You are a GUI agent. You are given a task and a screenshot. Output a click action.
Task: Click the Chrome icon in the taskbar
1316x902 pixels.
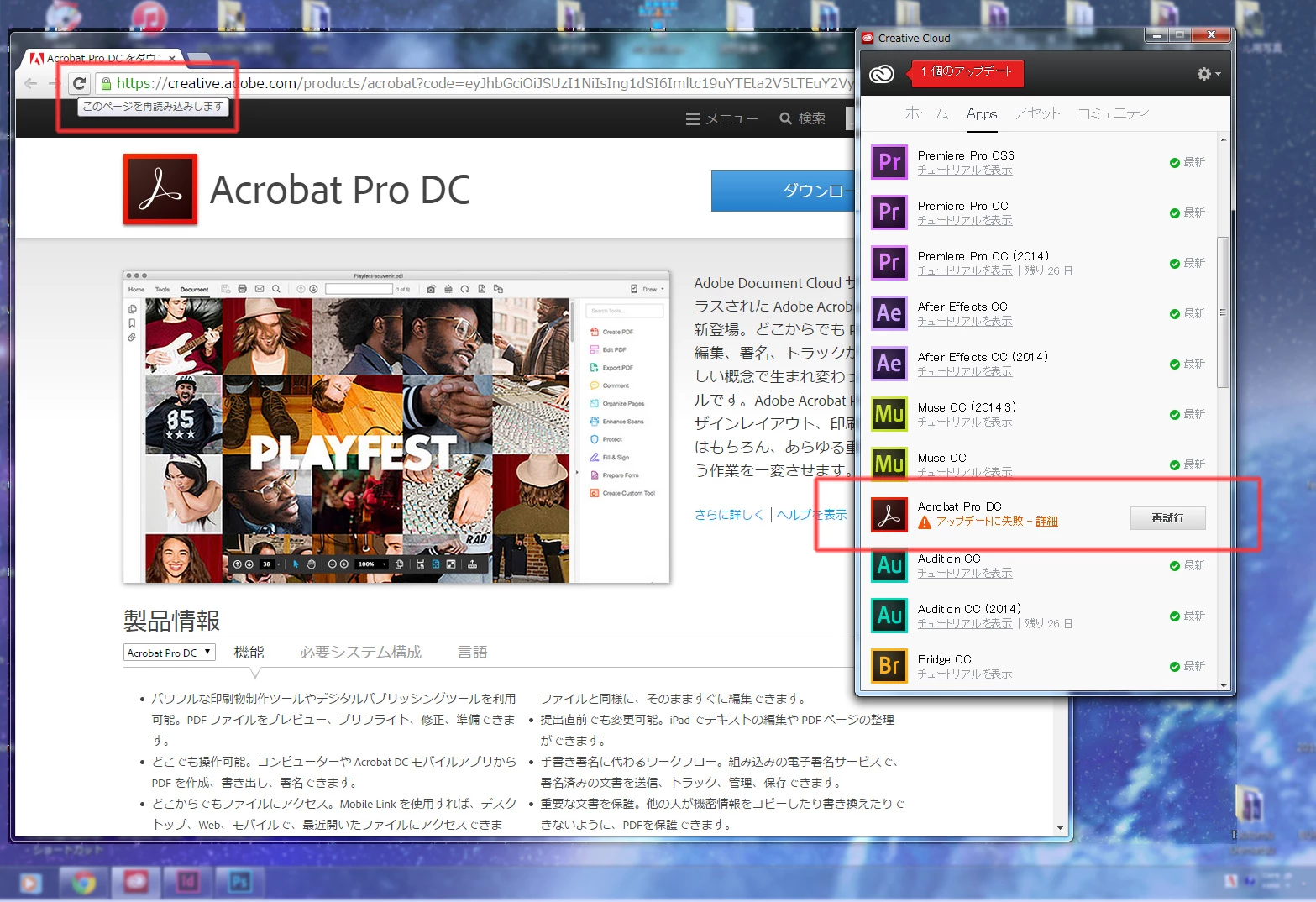[83, 883]
